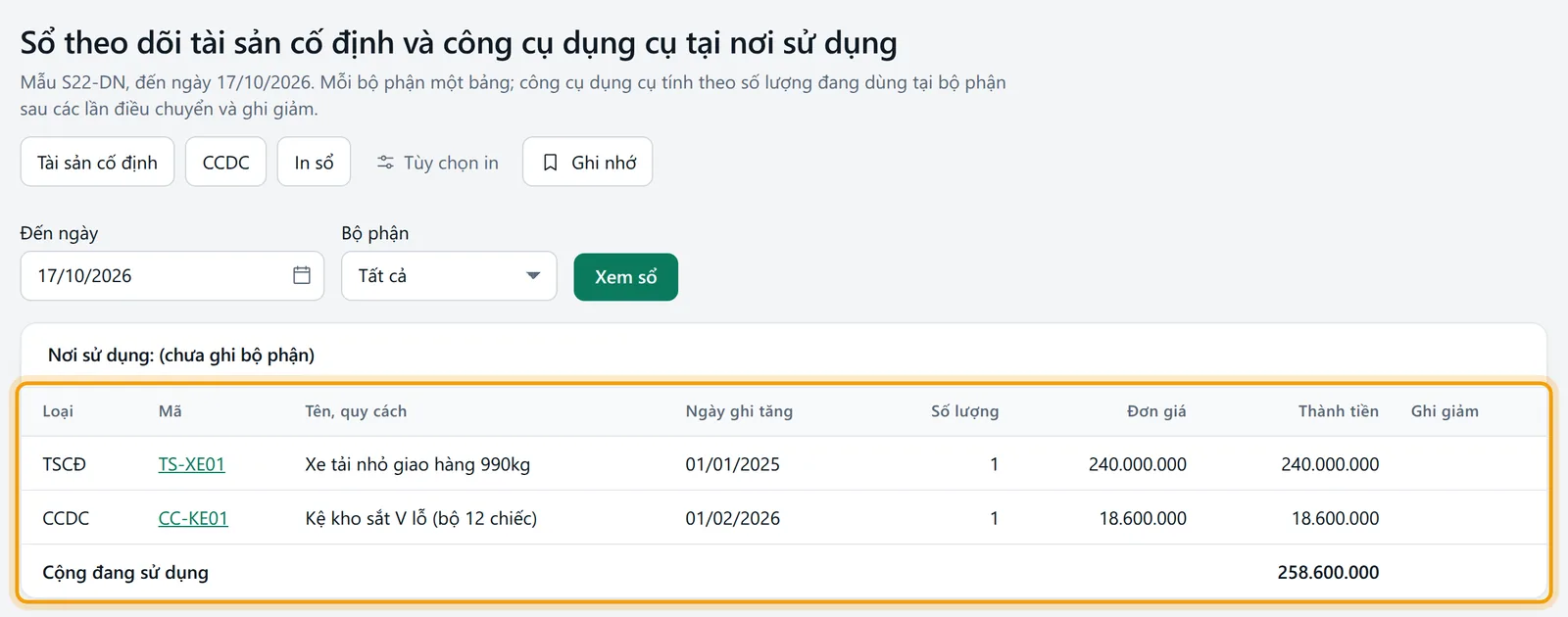The image size is (1568, 617).
Task: Select the CCDC button
Action: pyautogui.click(x=226, y=162)
